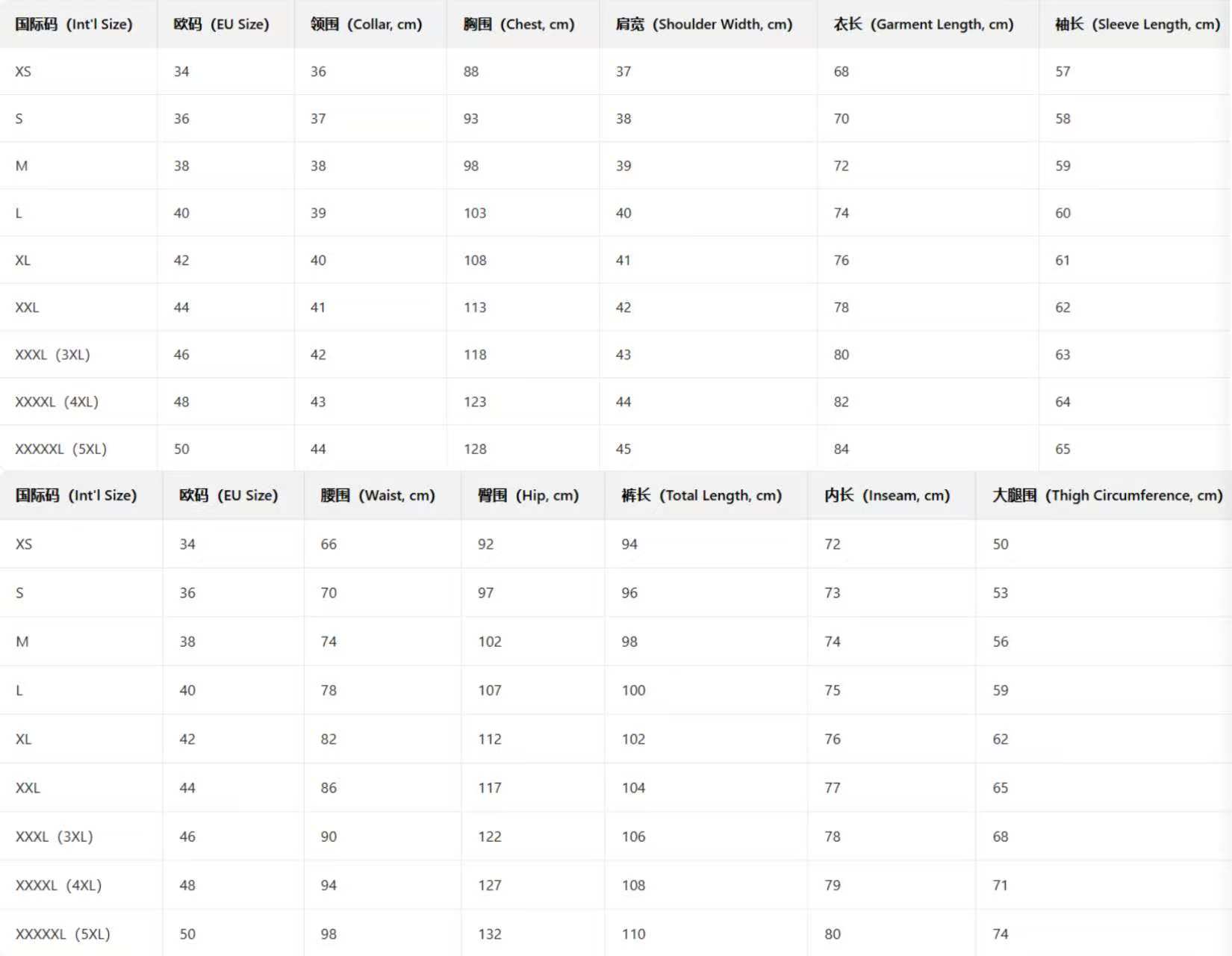
Task: Click the Hip (臀围) column header
Action: click(x=528, y=495)
